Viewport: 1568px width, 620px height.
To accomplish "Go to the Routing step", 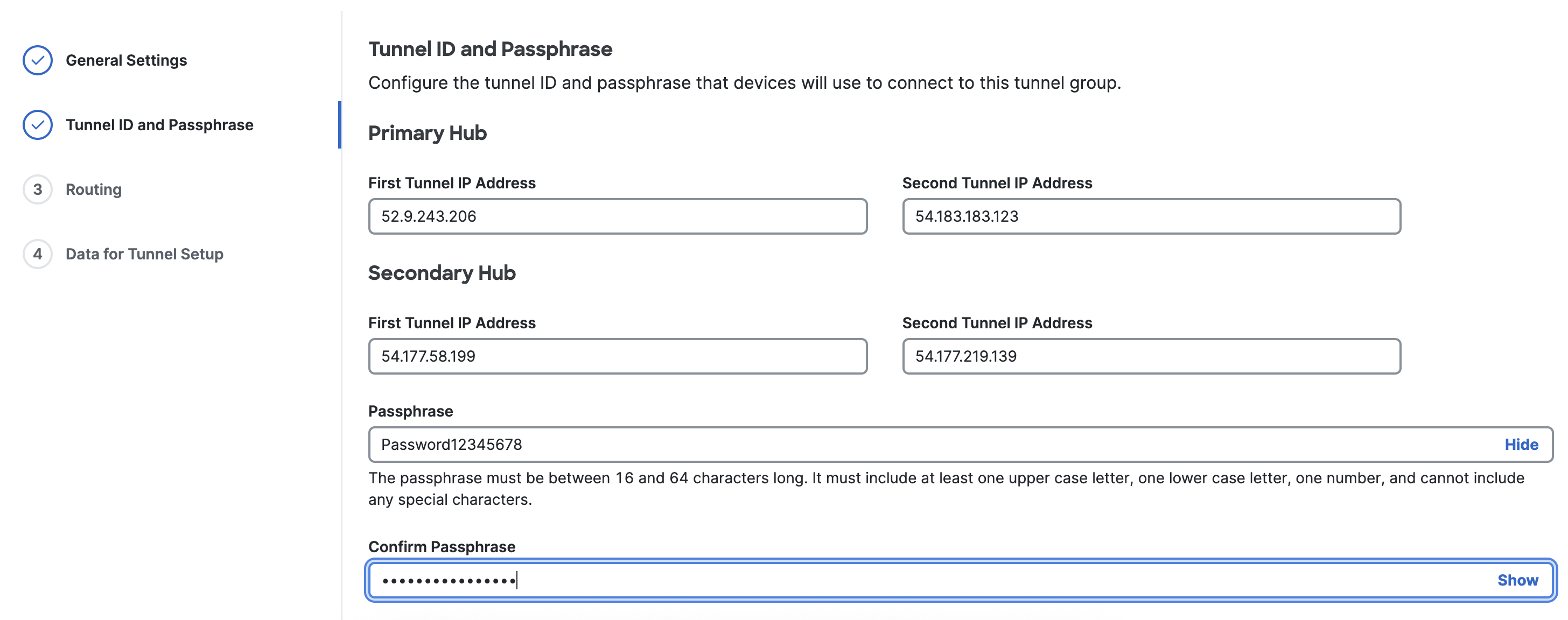I will click(x=94, y=189).
